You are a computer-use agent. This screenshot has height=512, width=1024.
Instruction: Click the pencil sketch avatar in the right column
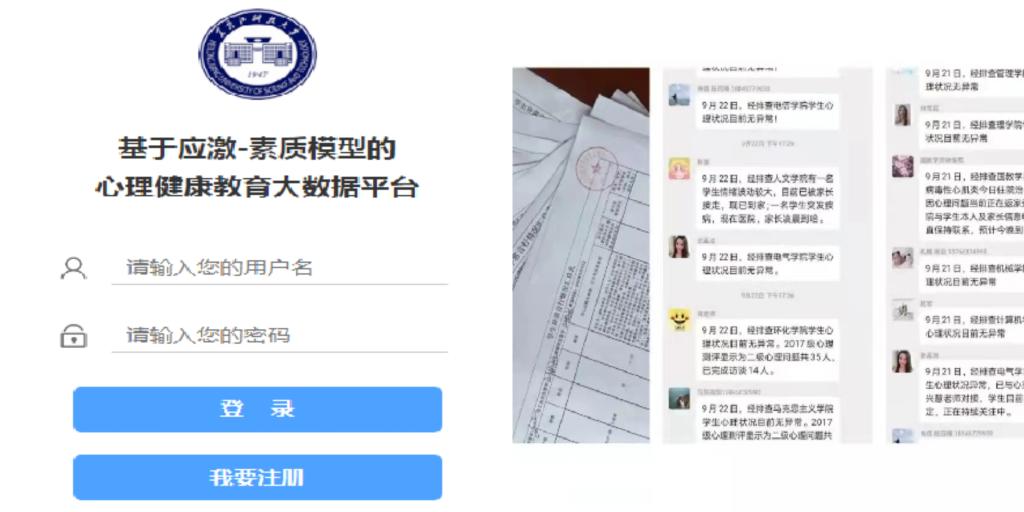point(903,310)
